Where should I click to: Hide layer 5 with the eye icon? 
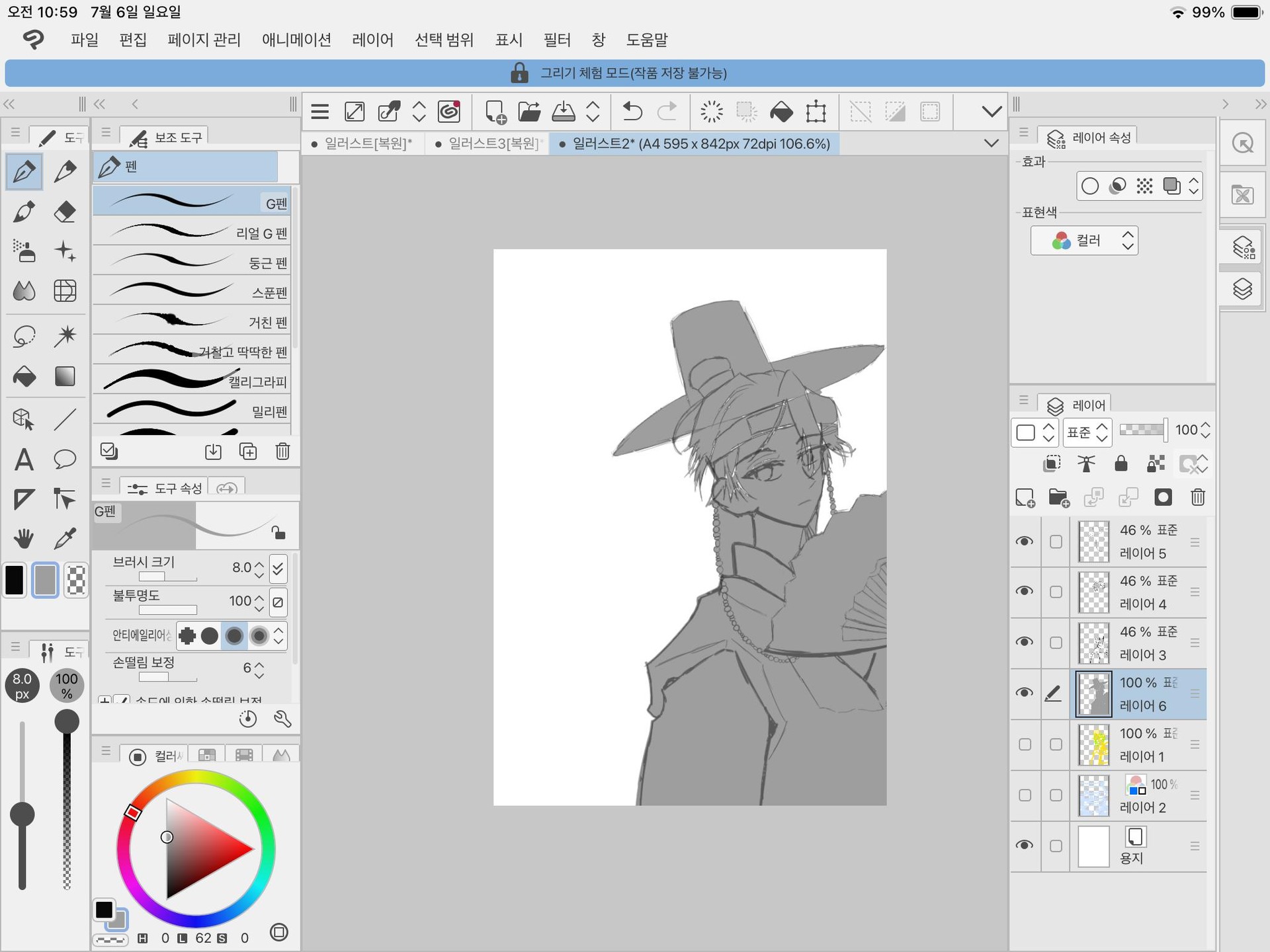[1024, 541]
